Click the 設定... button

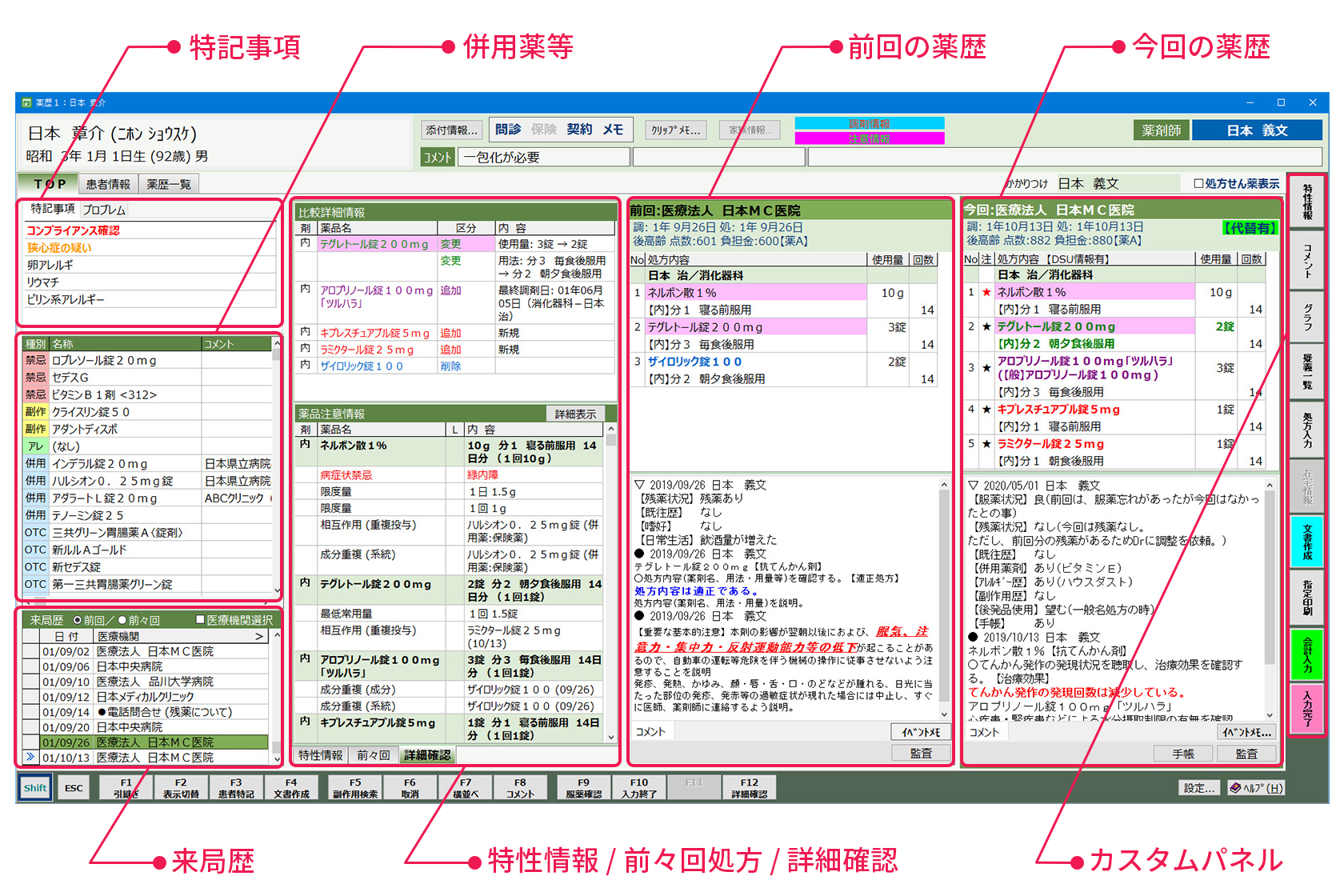1200,788
